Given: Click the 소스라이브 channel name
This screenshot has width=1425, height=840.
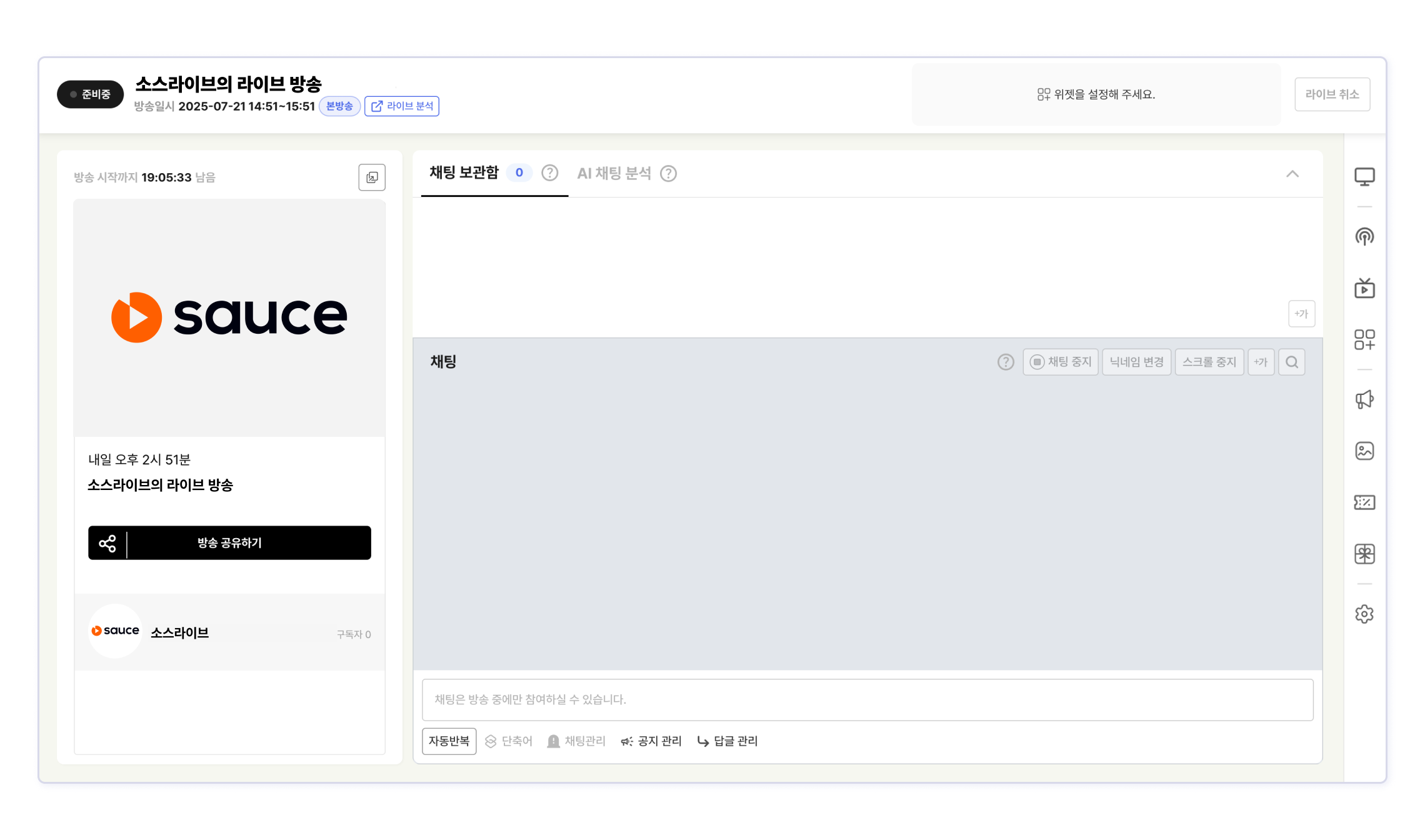Looking at the screenshot, I should point(180,632).
